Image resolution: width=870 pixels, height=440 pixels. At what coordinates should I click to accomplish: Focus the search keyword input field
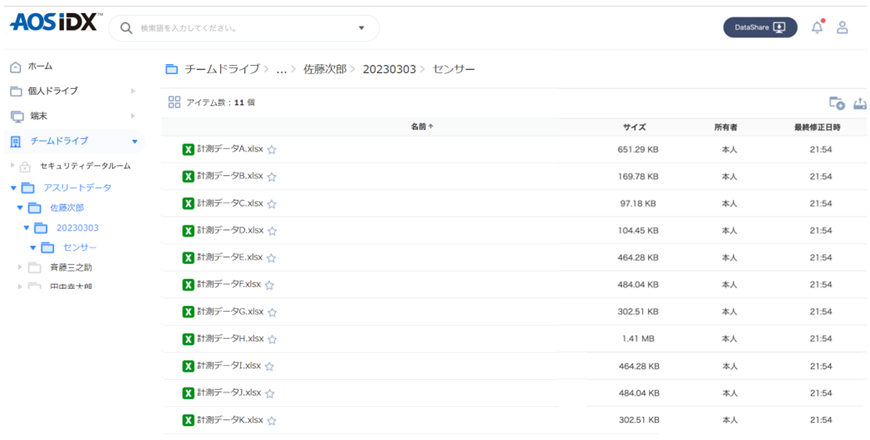click(244, 28)
